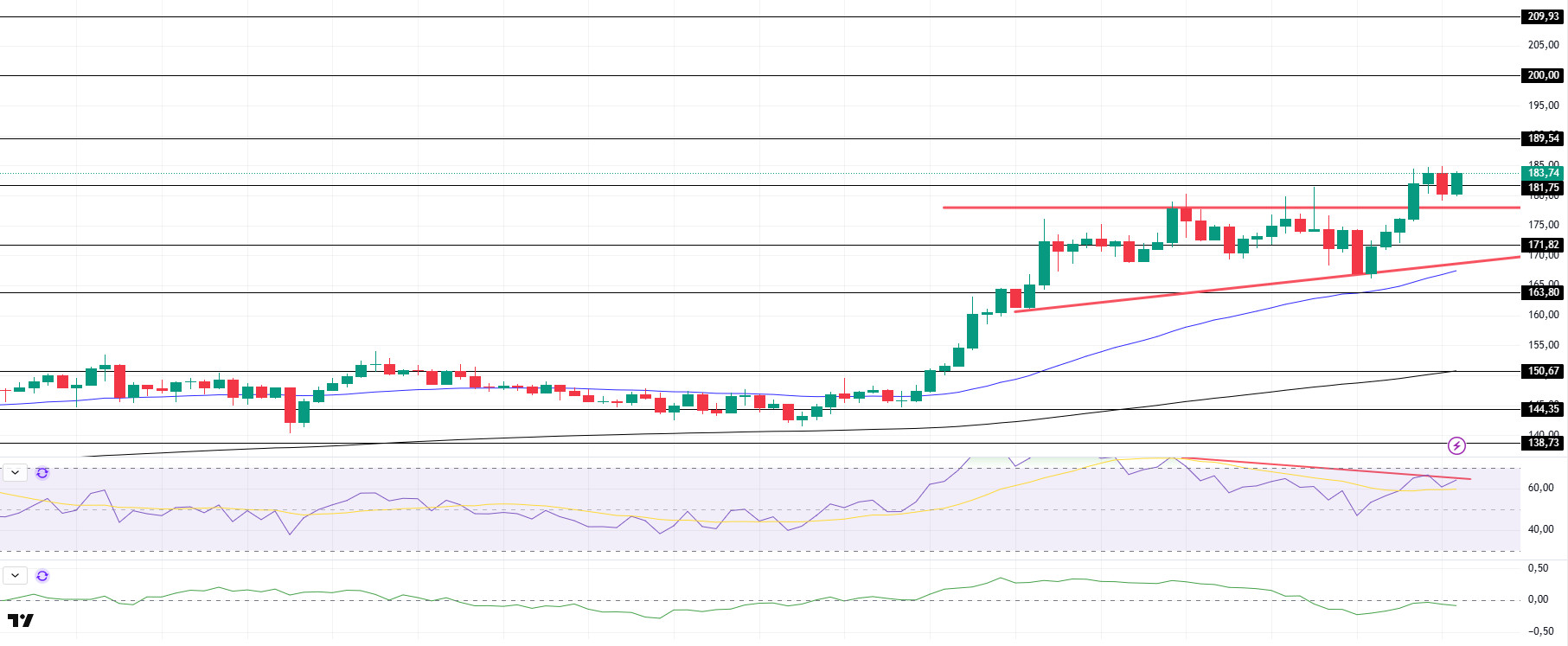Image resolution: width=1568 pixels, height=646 pixels.
Task: Select the last green candlestick on the chart
Action: (1456, 183)
